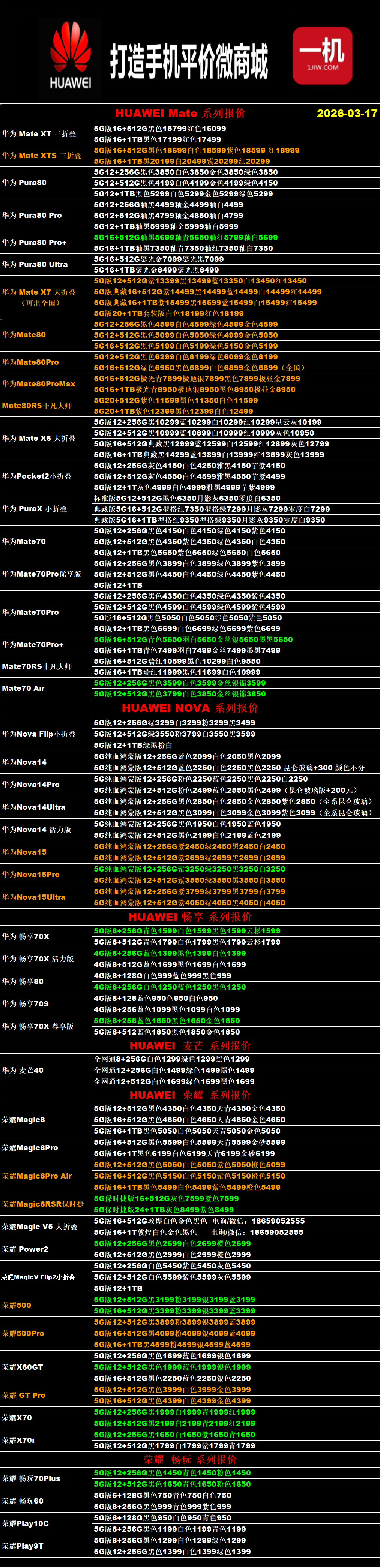The image size is (380, 1568).
Task: Open the HUAWEI 荣耀 系列报价 heading
Action: tap(190, 1095)
